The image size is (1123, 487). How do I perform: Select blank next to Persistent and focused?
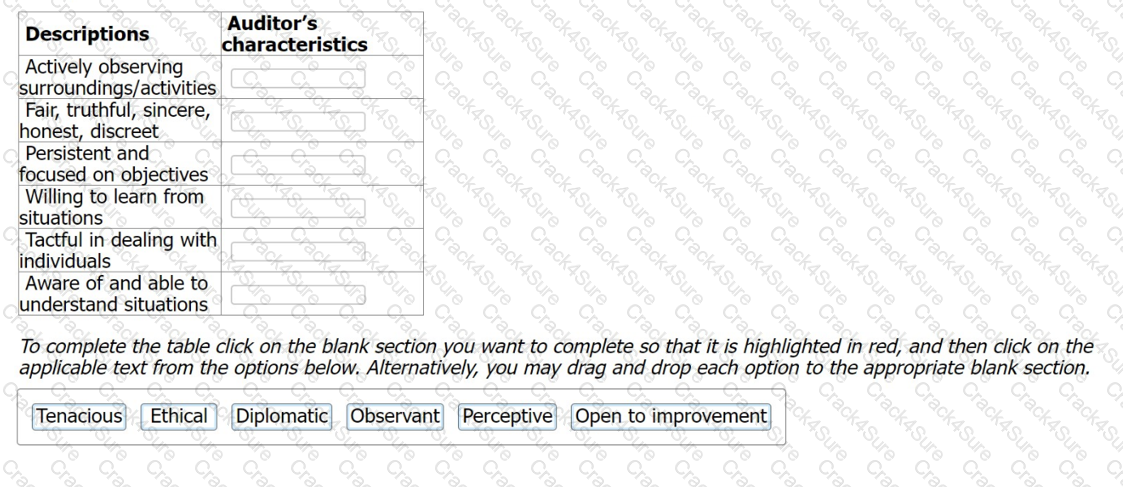point(298,165)
